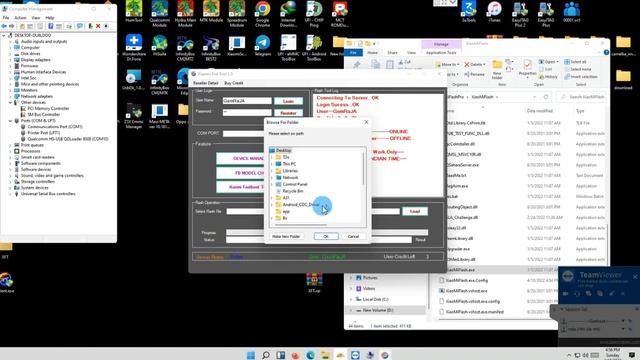Screen dimensions: 640x360
Task: Click the Load button for the flash file
Action: pyautogui.click(x=415, y=211)
